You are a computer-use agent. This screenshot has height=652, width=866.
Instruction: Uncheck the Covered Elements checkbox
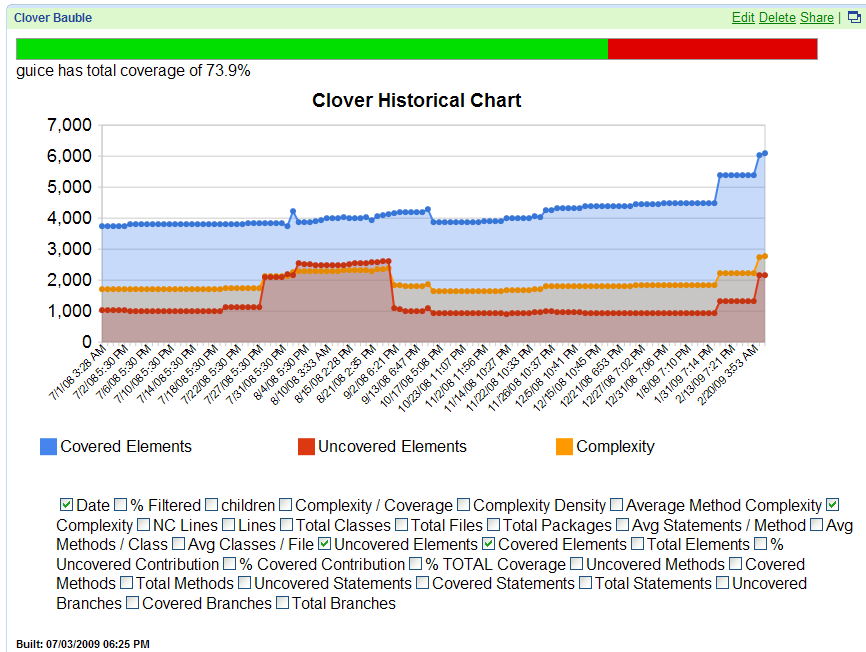click(x=488, y=545)
